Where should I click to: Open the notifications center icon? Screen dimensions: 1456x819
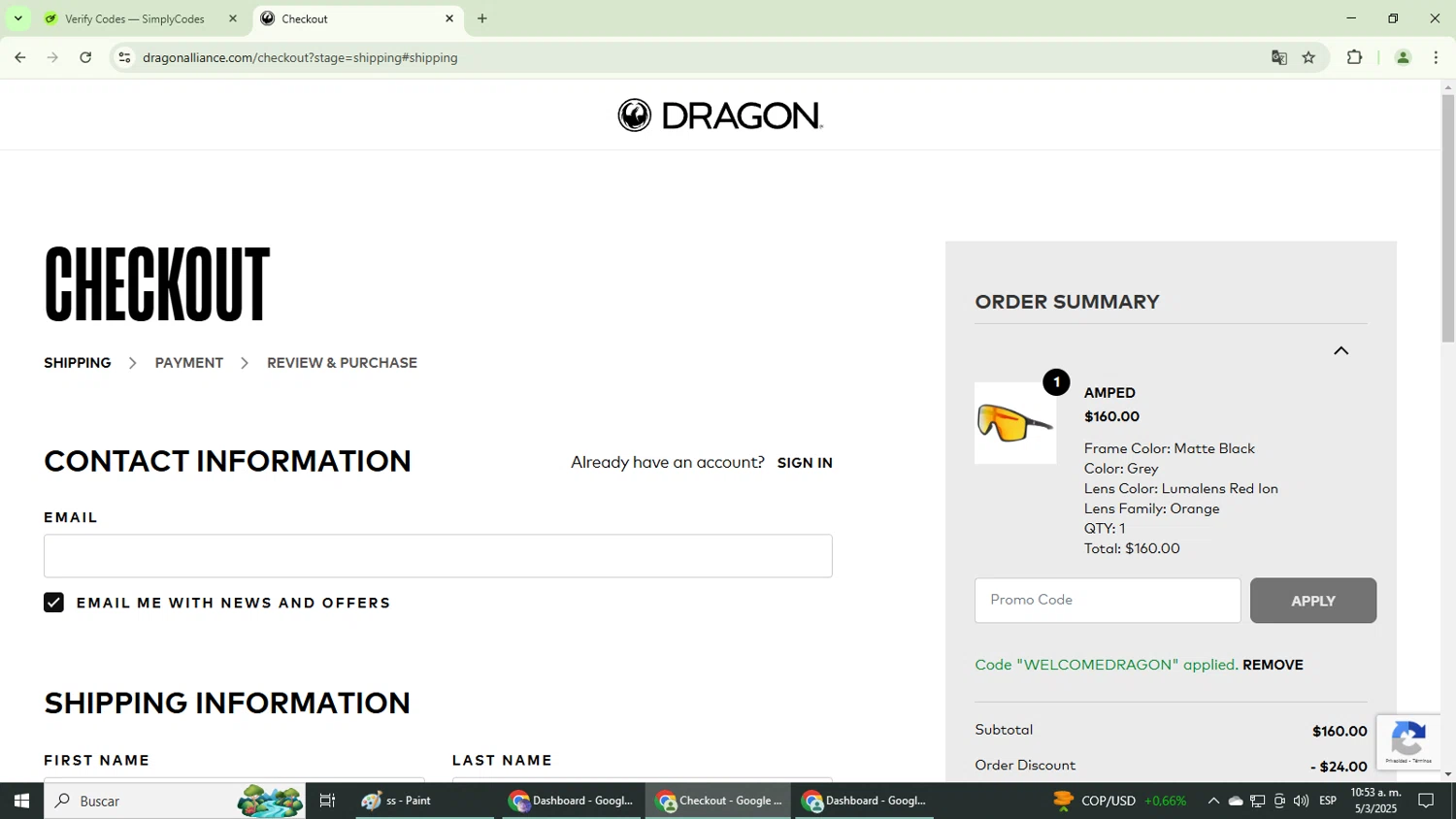(x=1426, y=801)
